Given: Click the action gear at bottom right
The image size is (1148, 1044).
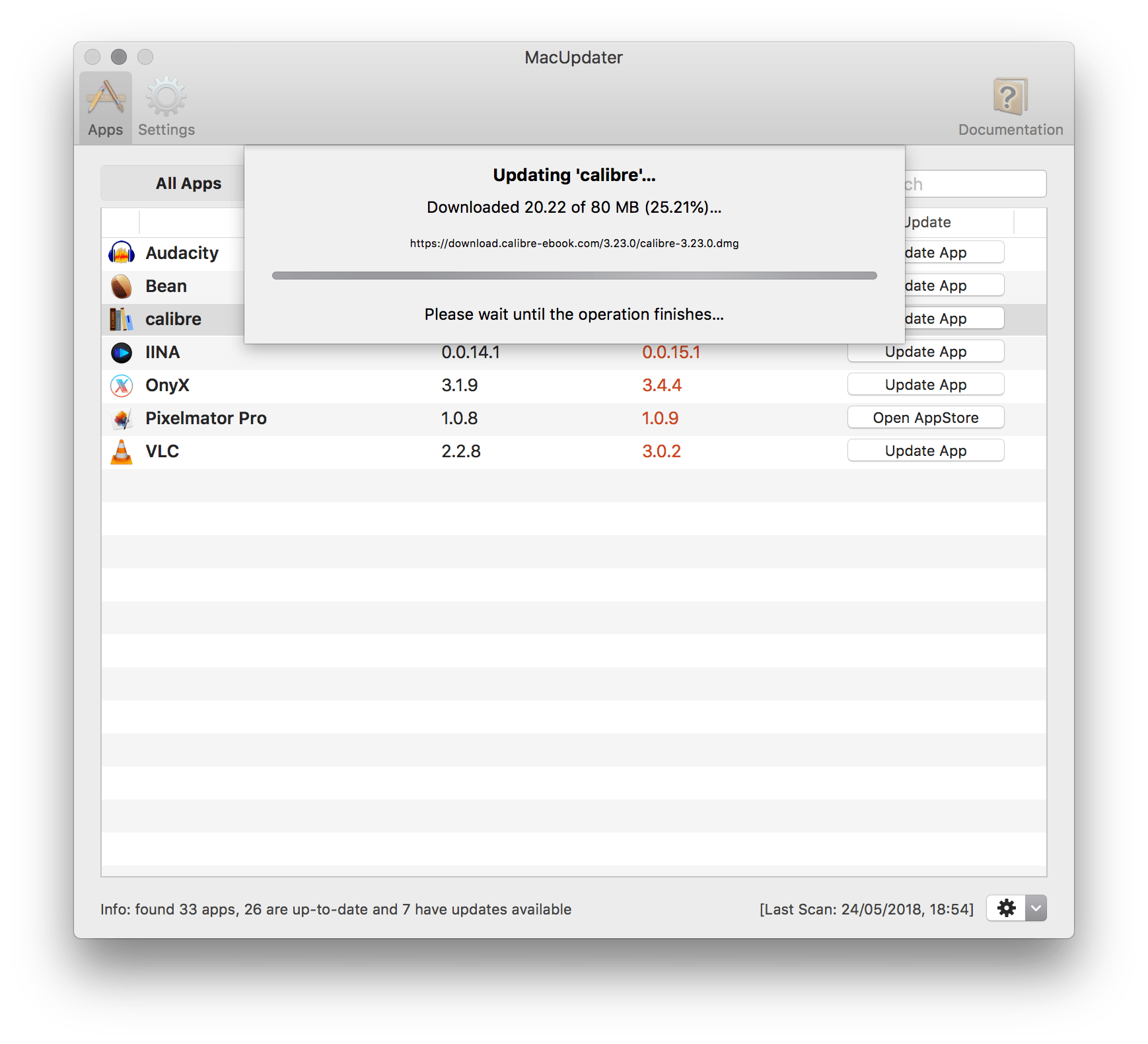Looking at the screenshot, I should point(1006,908).
